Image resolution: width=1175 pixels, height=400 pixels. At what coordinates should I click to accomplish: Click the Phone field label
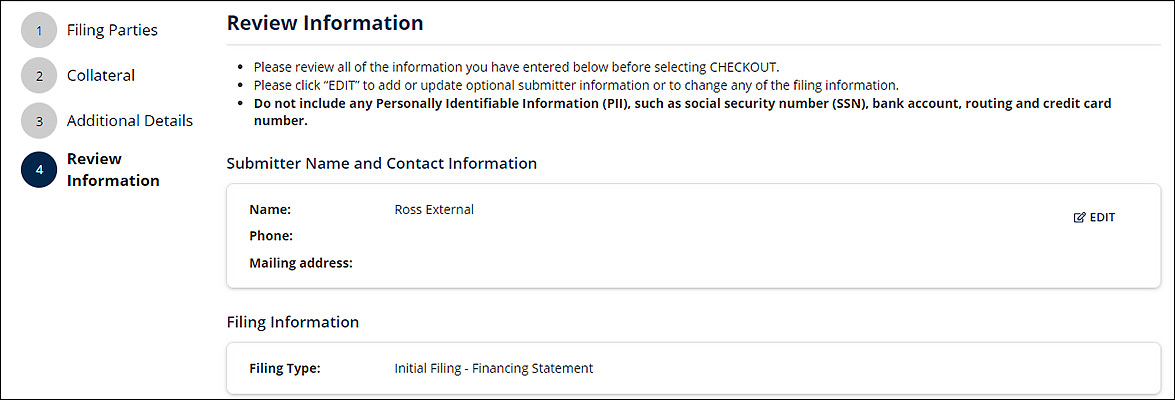[271, 236]
